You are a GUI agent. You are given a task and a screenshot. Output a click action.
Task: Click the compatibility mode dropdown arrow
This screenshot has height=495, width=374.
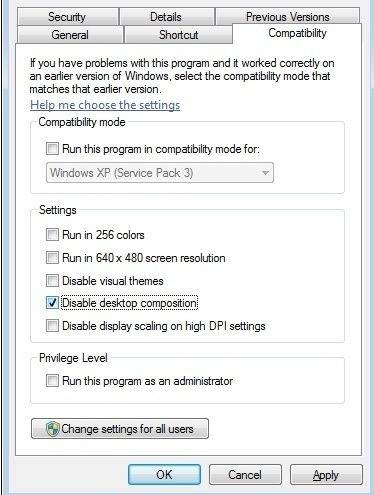coord(265,173)
